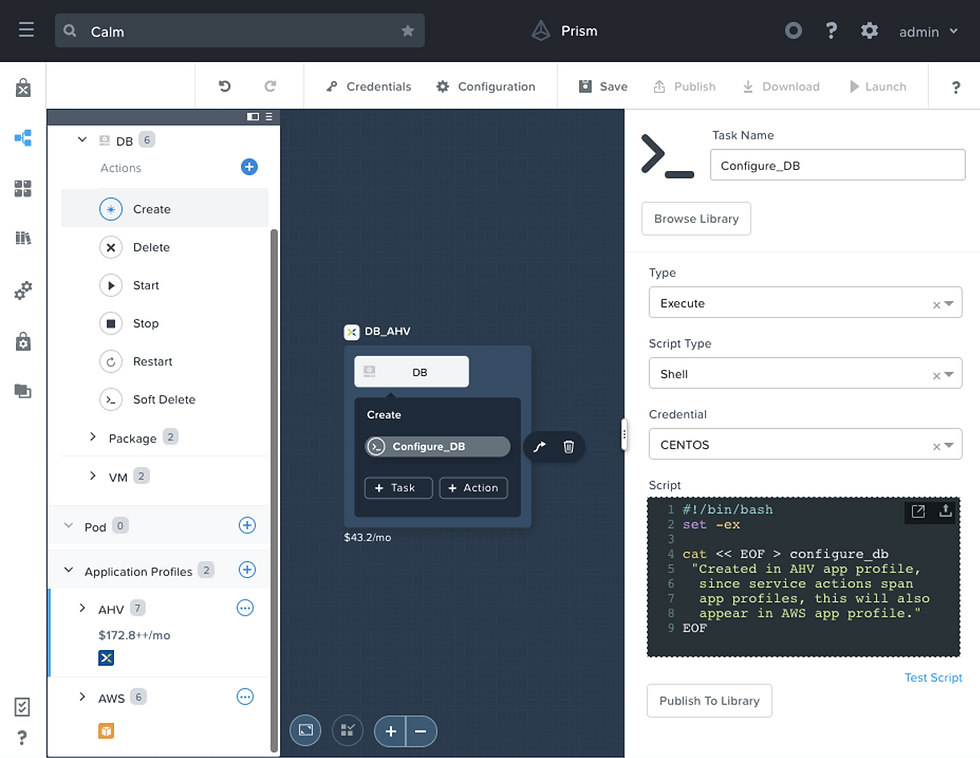Fit canvas to screen icon

click(x=306, y=731)
